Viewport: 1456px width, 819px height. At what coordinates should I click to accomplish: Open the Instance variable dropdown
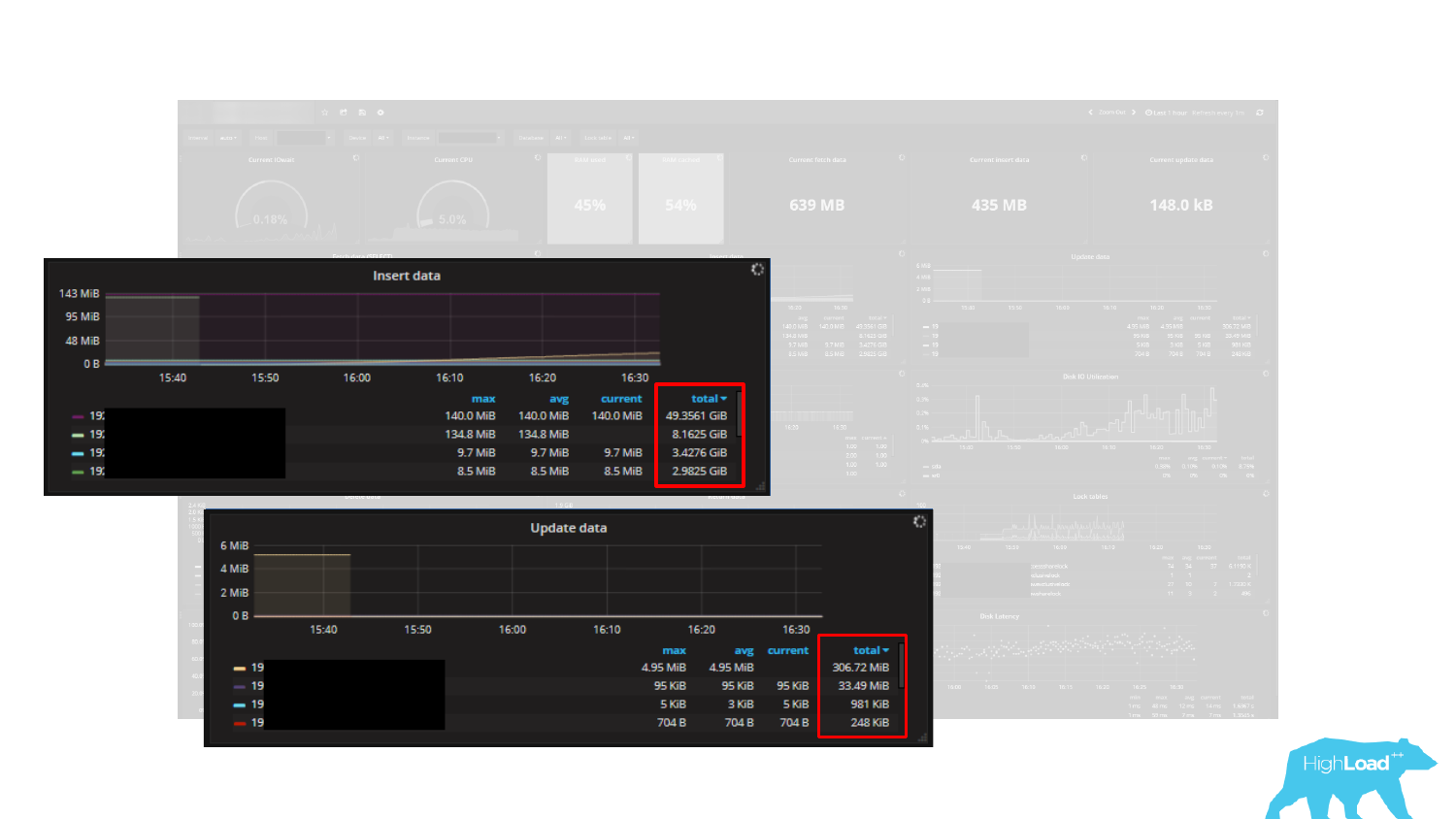[x=470, y=138]
